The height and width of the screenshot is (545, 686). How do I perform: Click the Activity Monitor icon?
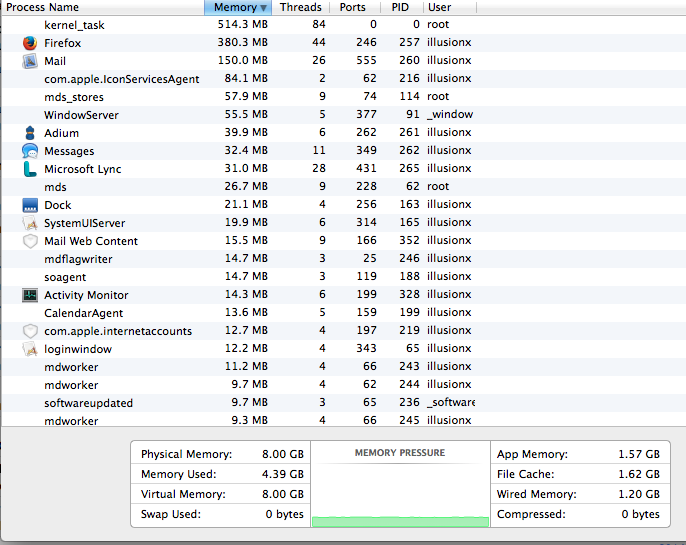click(30, 295)
